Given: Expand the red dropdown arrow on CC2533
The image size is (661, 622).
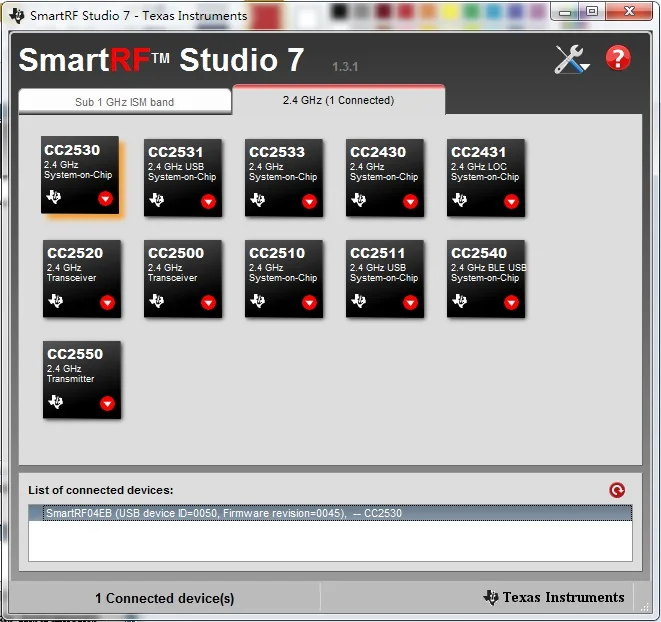Looking at the screenshot, I should click(309, 202).
